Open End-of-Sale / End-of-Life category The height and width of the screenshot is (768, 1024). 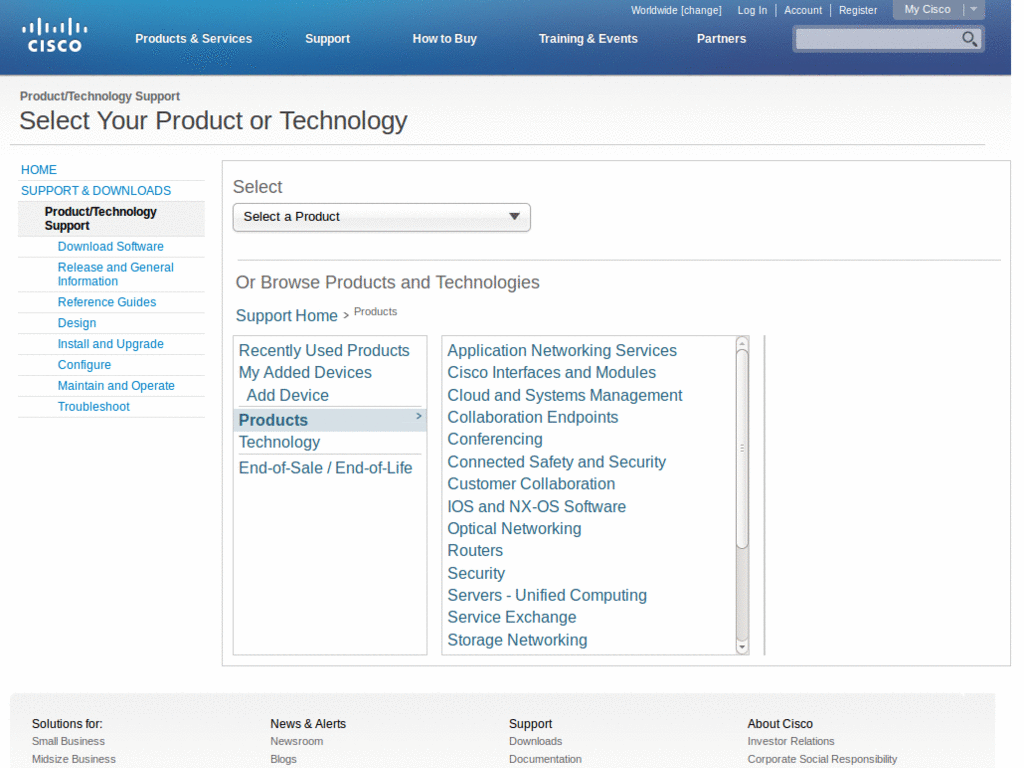[325, 468]
